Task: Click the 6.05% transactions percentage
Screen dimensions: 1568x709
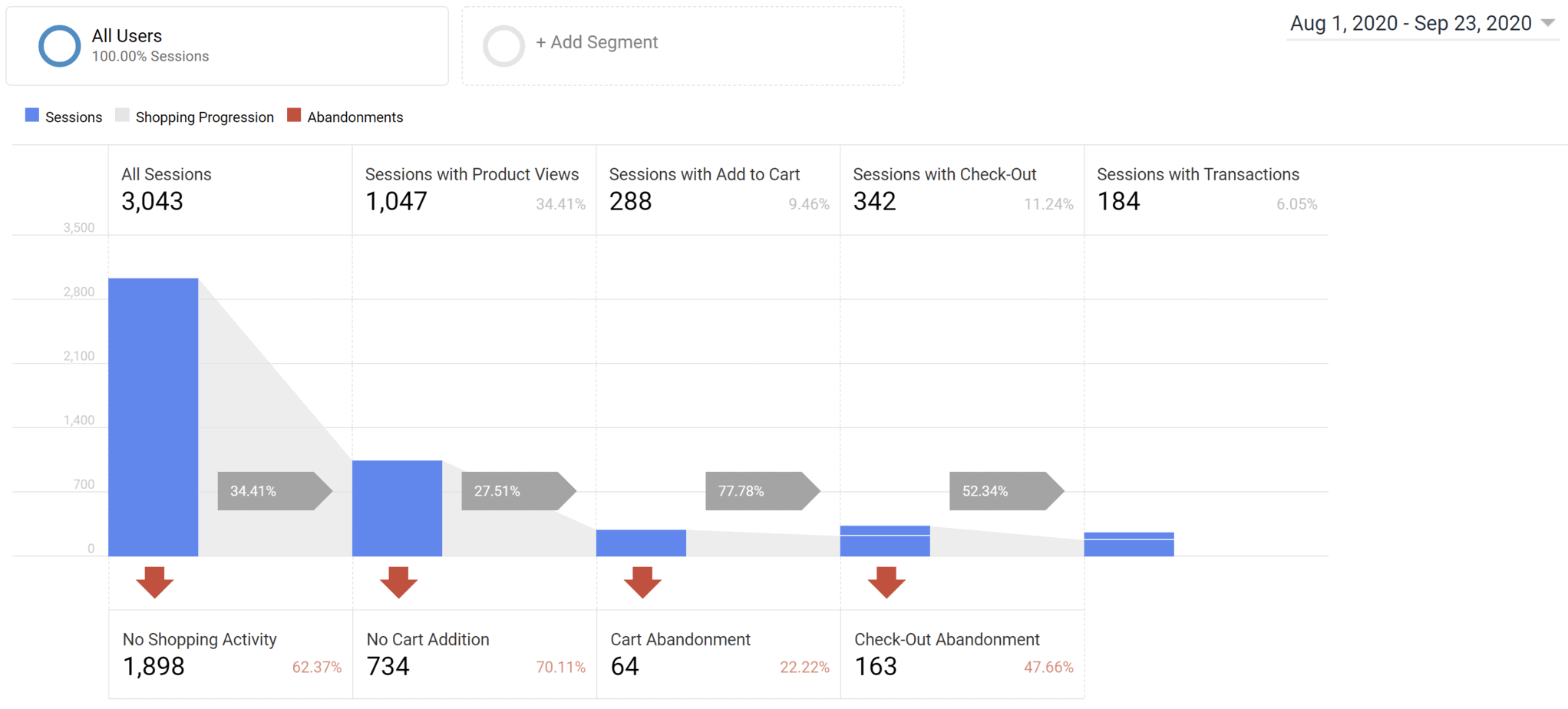Action: click(1297, 204)
